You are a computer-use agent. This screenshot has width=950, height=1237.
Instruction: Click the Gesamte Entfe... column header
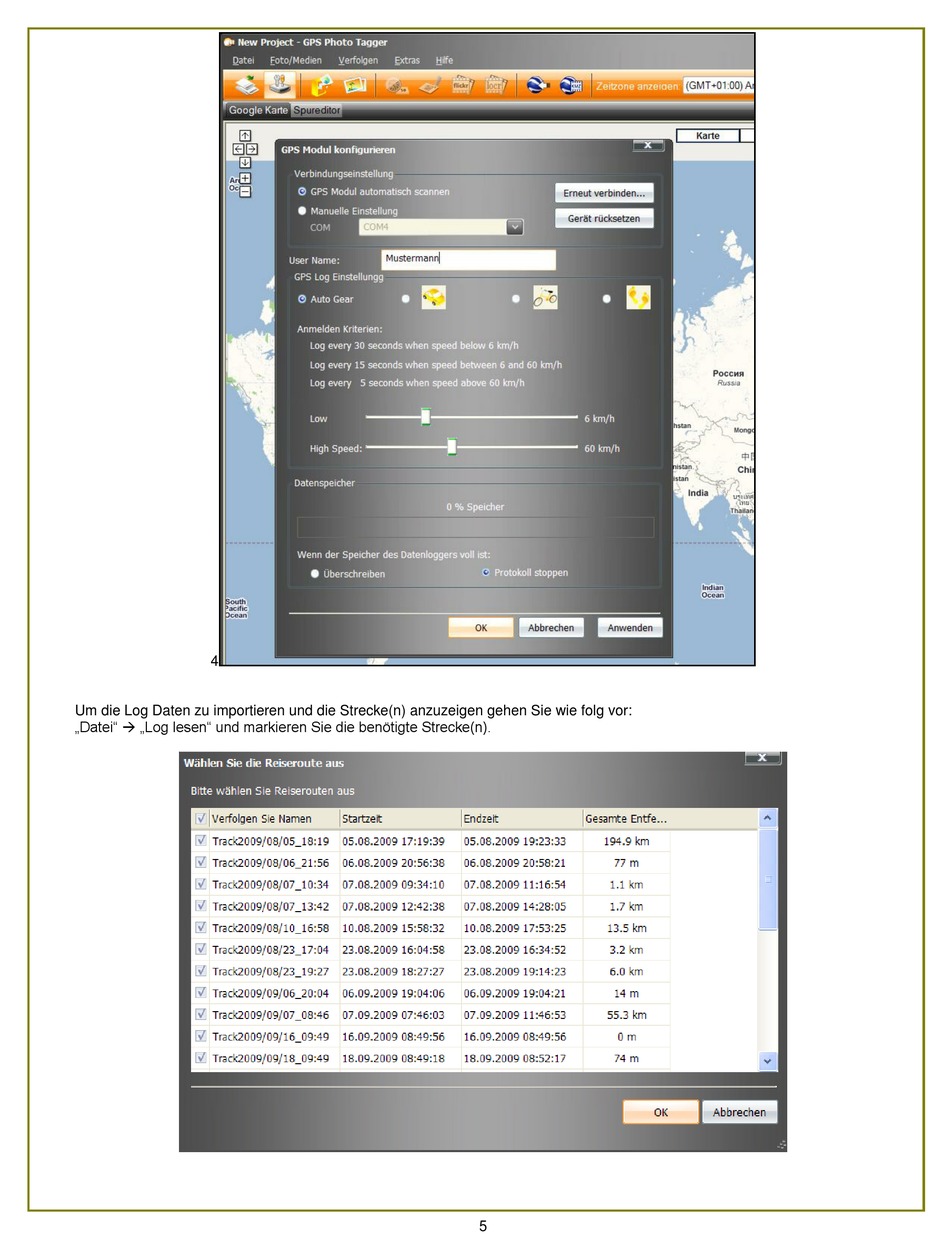[x=626, y=819]
